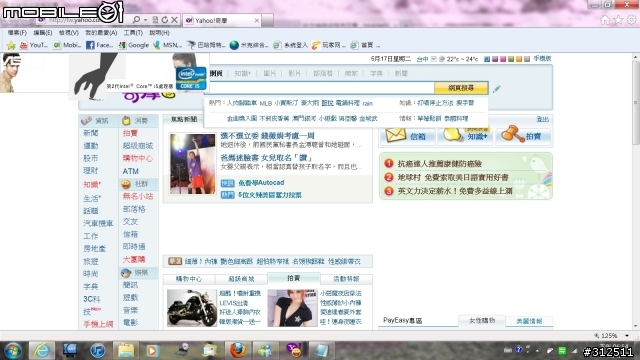Open sidebar 無名小站 link

[x=138, y=196]
